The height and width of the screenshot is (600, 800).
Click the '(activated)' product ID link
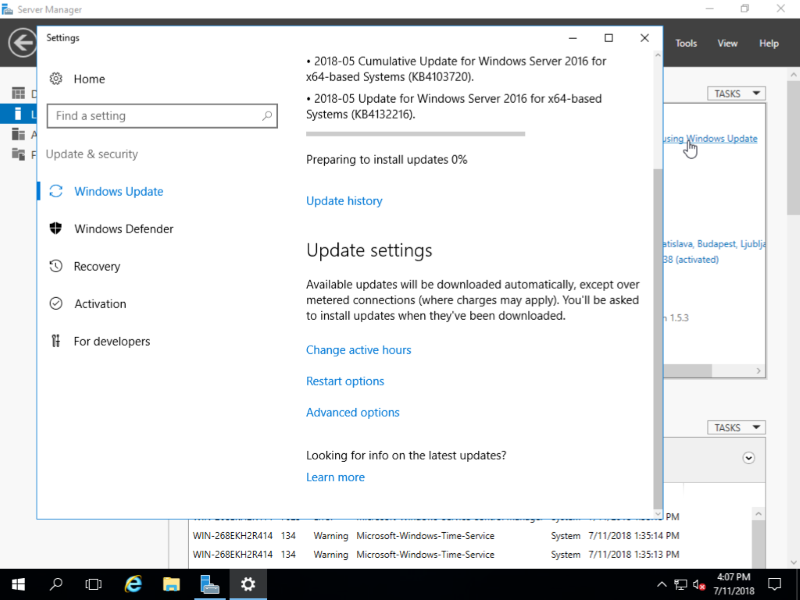(691, 260)
